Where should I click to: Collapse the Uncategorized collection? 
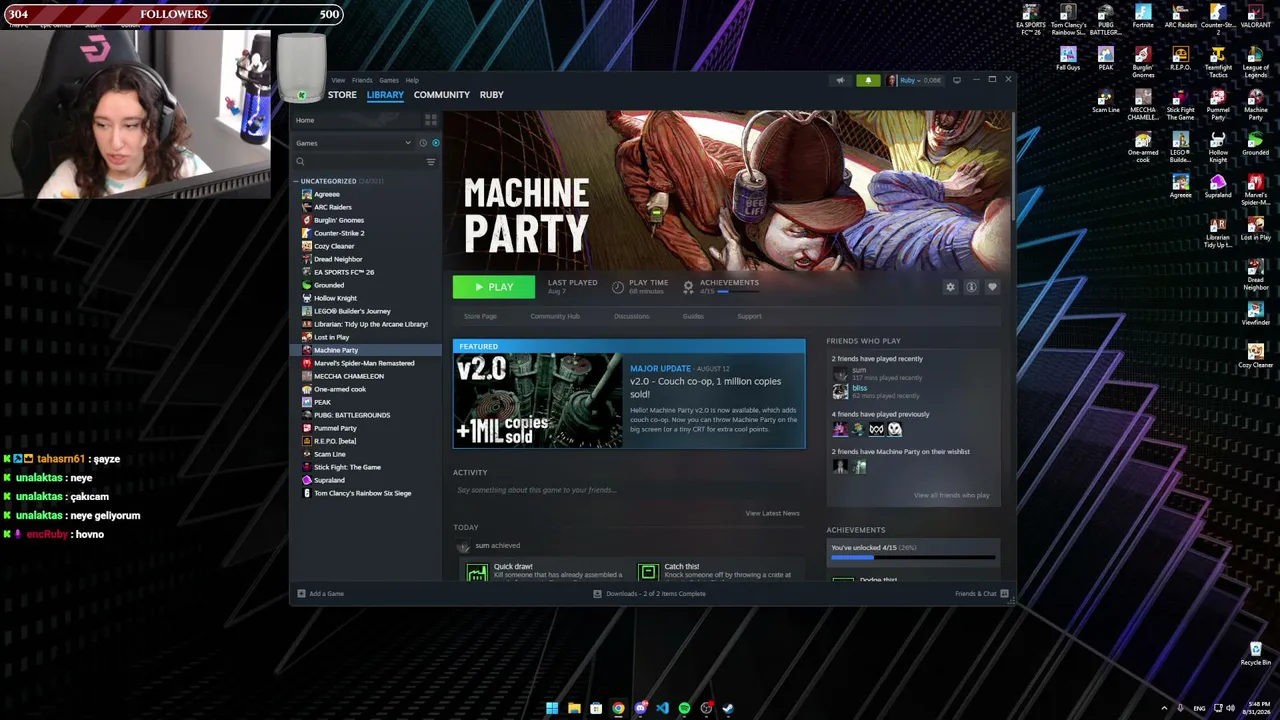[296, 181]
